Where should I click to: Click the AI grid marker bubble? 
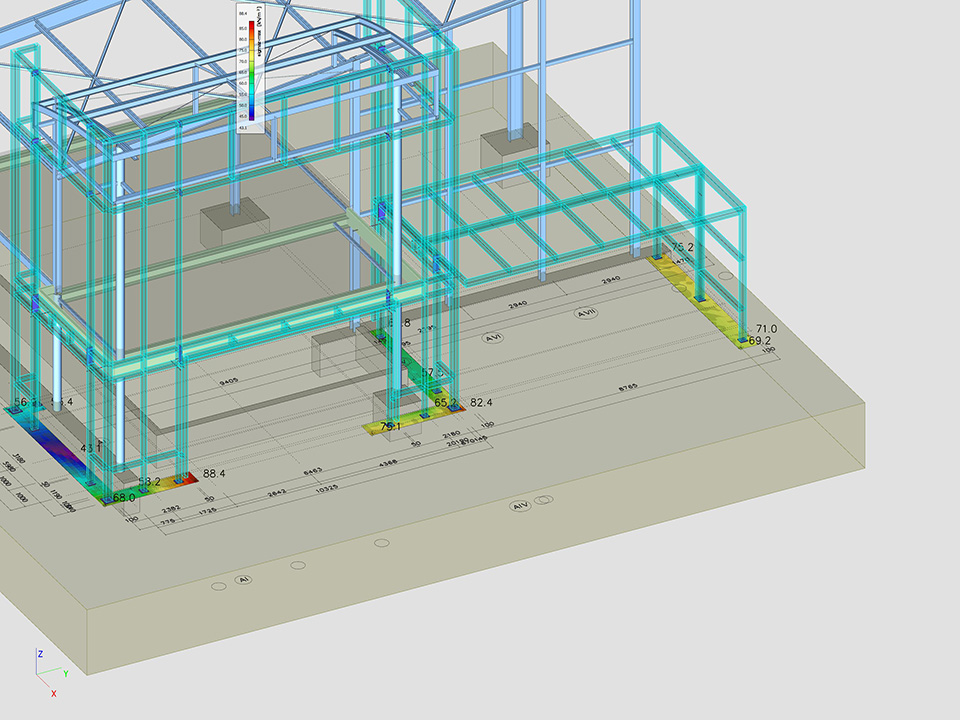[241, 579]
